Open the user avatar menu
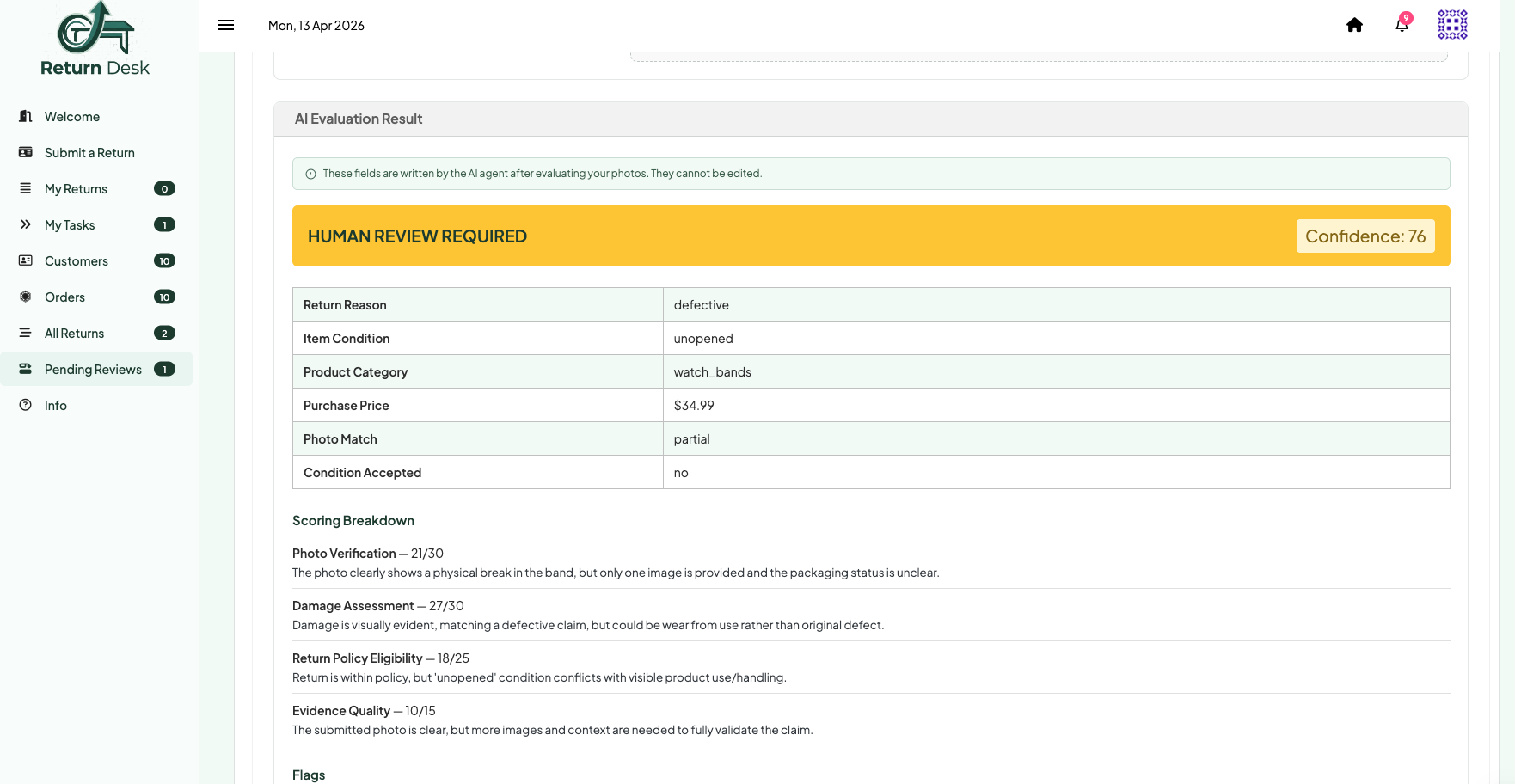1515x784 pixels. 1452,25
